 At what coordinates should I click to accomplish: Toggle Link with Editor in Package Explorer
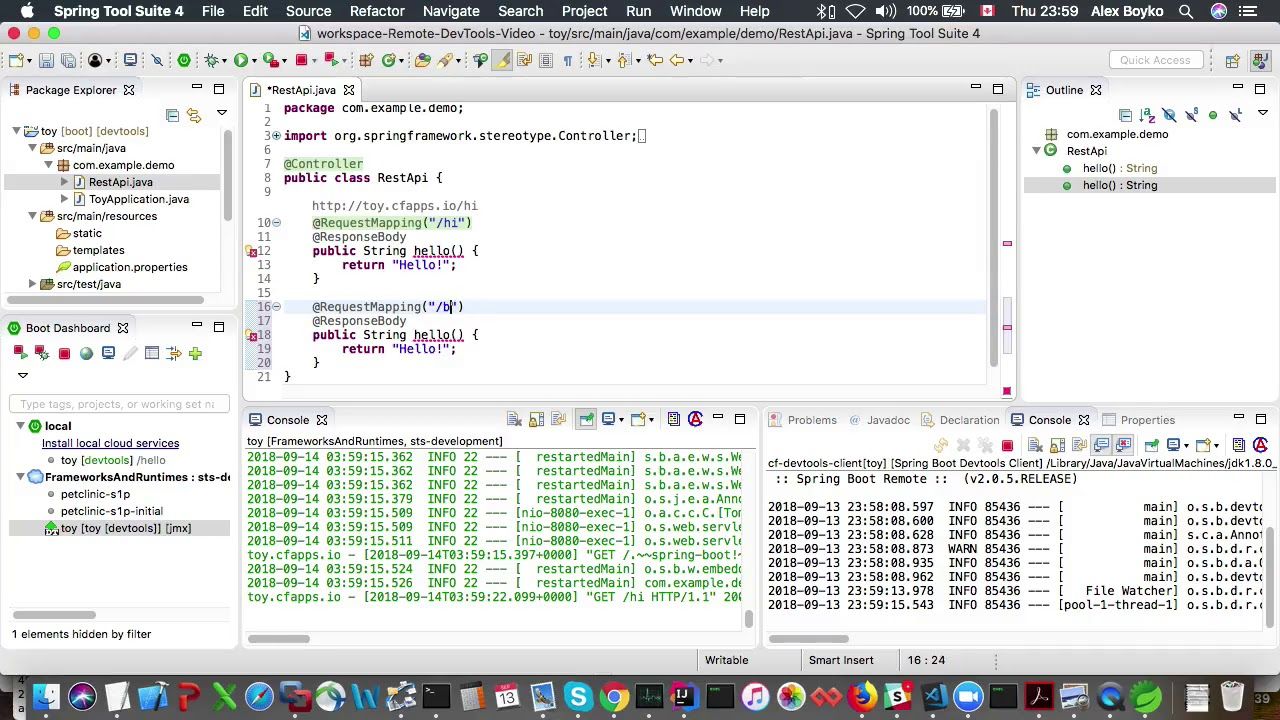click(194, 115)
